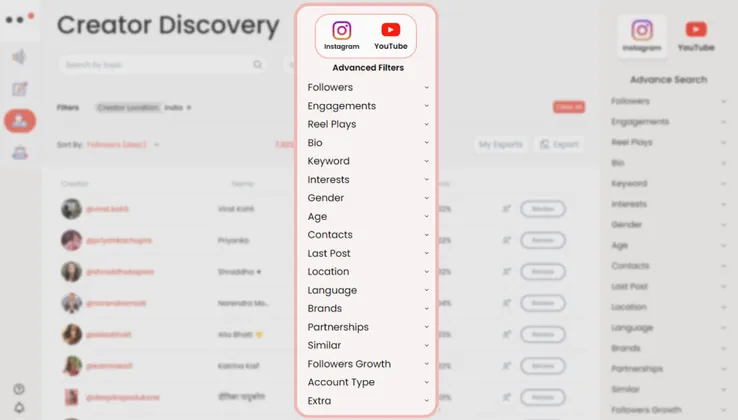This screenshot has width=738, height=420.
Task: Open the help question mark icon
Action: (19, 389)
